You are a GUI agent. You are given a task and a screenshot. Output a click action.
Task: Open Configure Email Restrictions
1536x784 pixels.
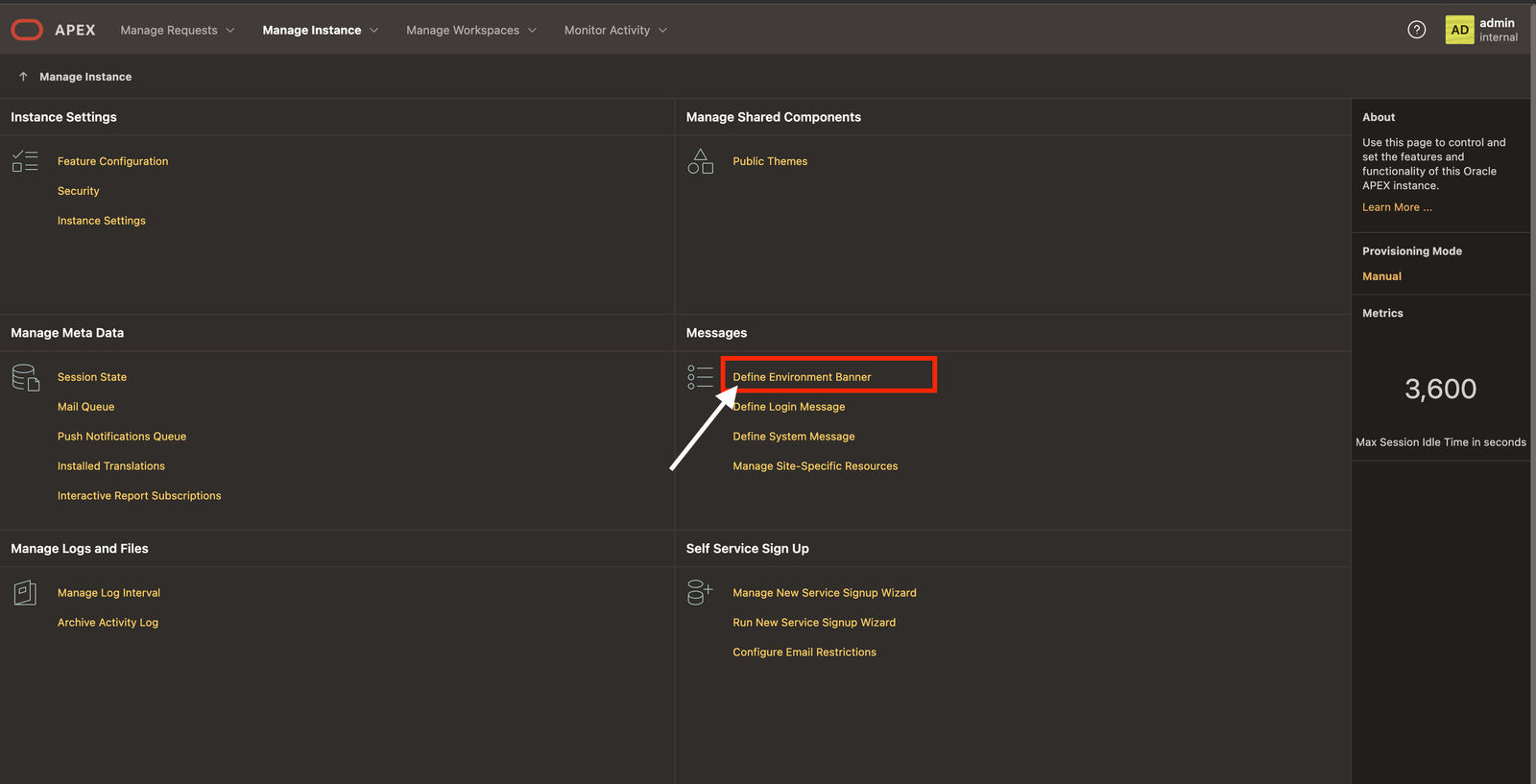(804, 653)
